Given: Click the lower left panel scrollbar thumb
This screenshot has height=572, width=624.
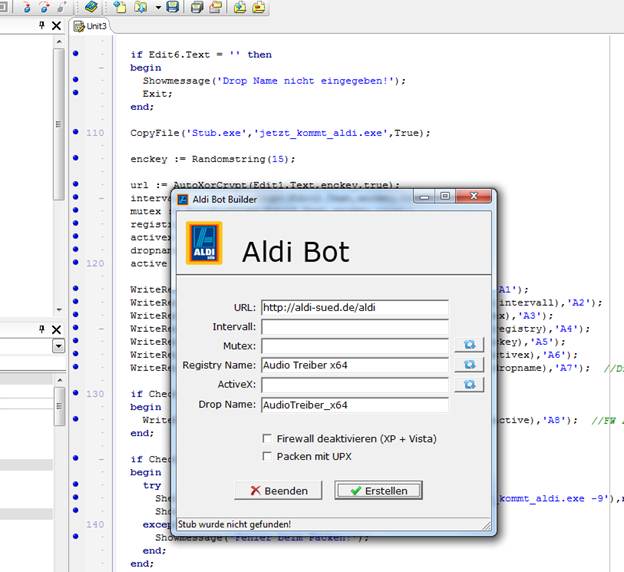Looking at the screenshot, I should [59, 406].
